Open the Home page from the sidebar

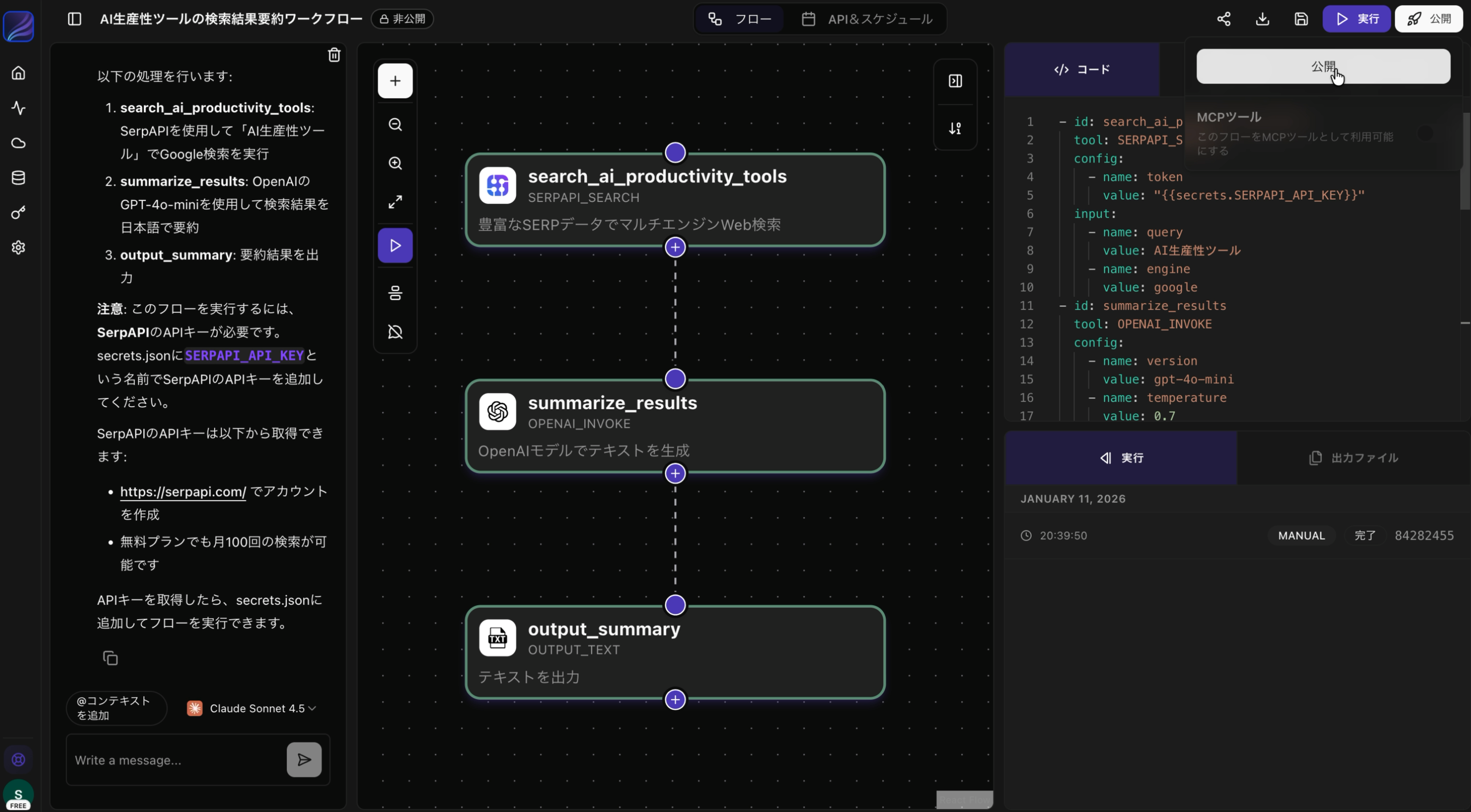point(18,73)
